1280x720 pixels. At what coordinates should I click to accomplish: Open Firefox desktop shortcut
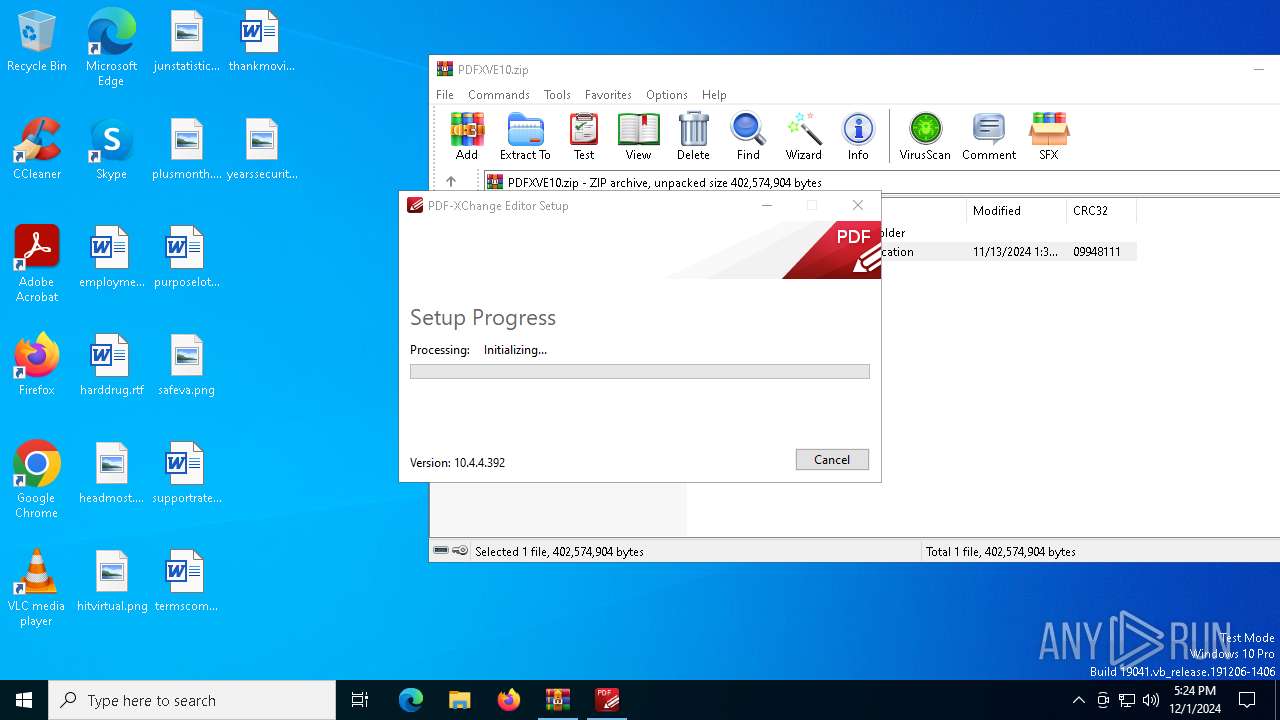pyautogui.click(x=37, y=365)
